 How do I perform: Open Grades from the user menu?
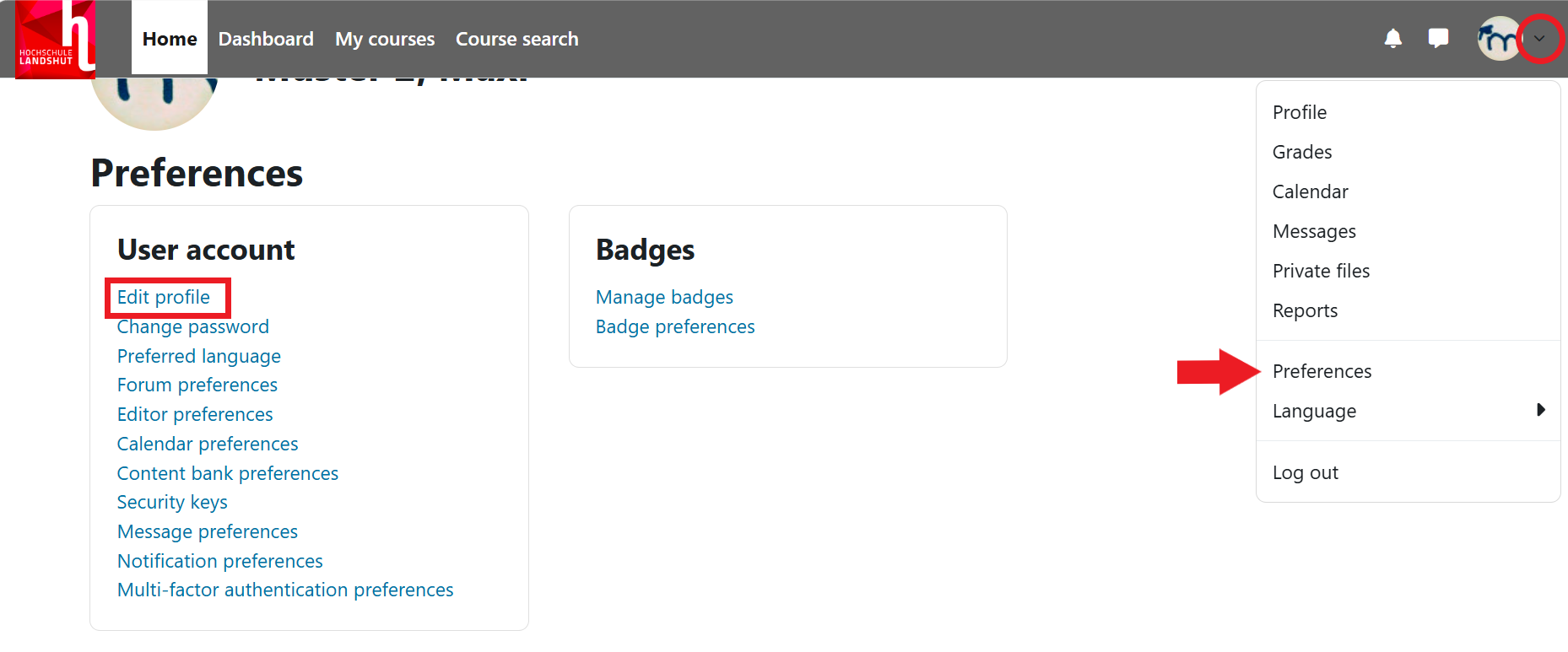(1301, 152)
